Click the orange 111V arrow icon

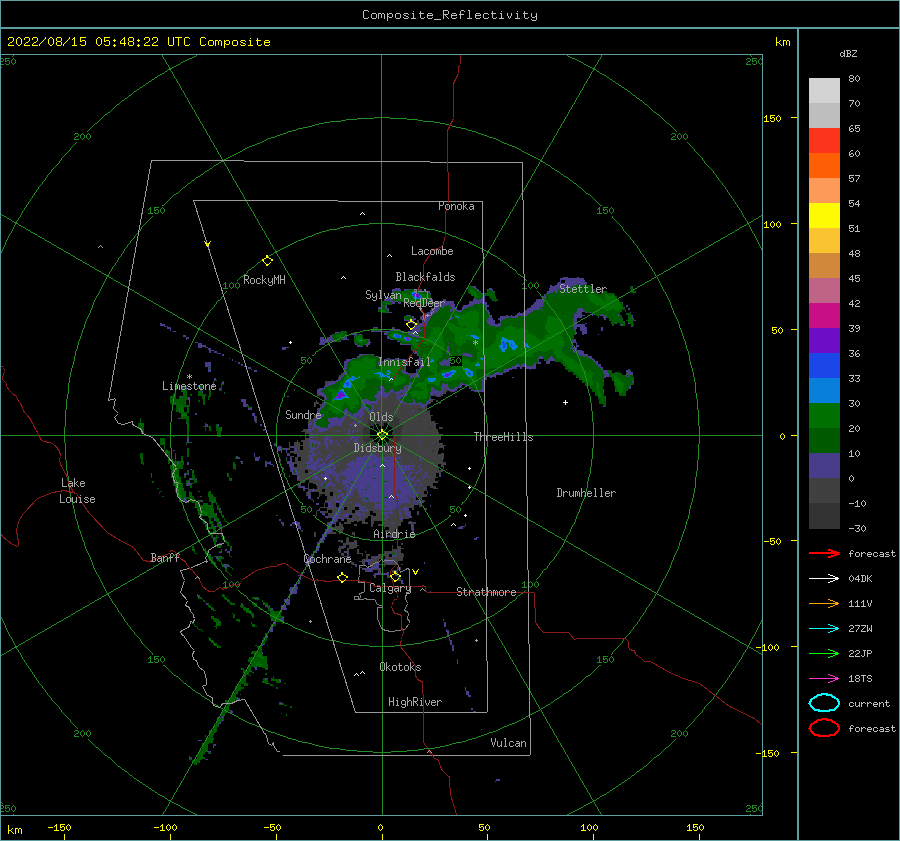pos(824,603)
